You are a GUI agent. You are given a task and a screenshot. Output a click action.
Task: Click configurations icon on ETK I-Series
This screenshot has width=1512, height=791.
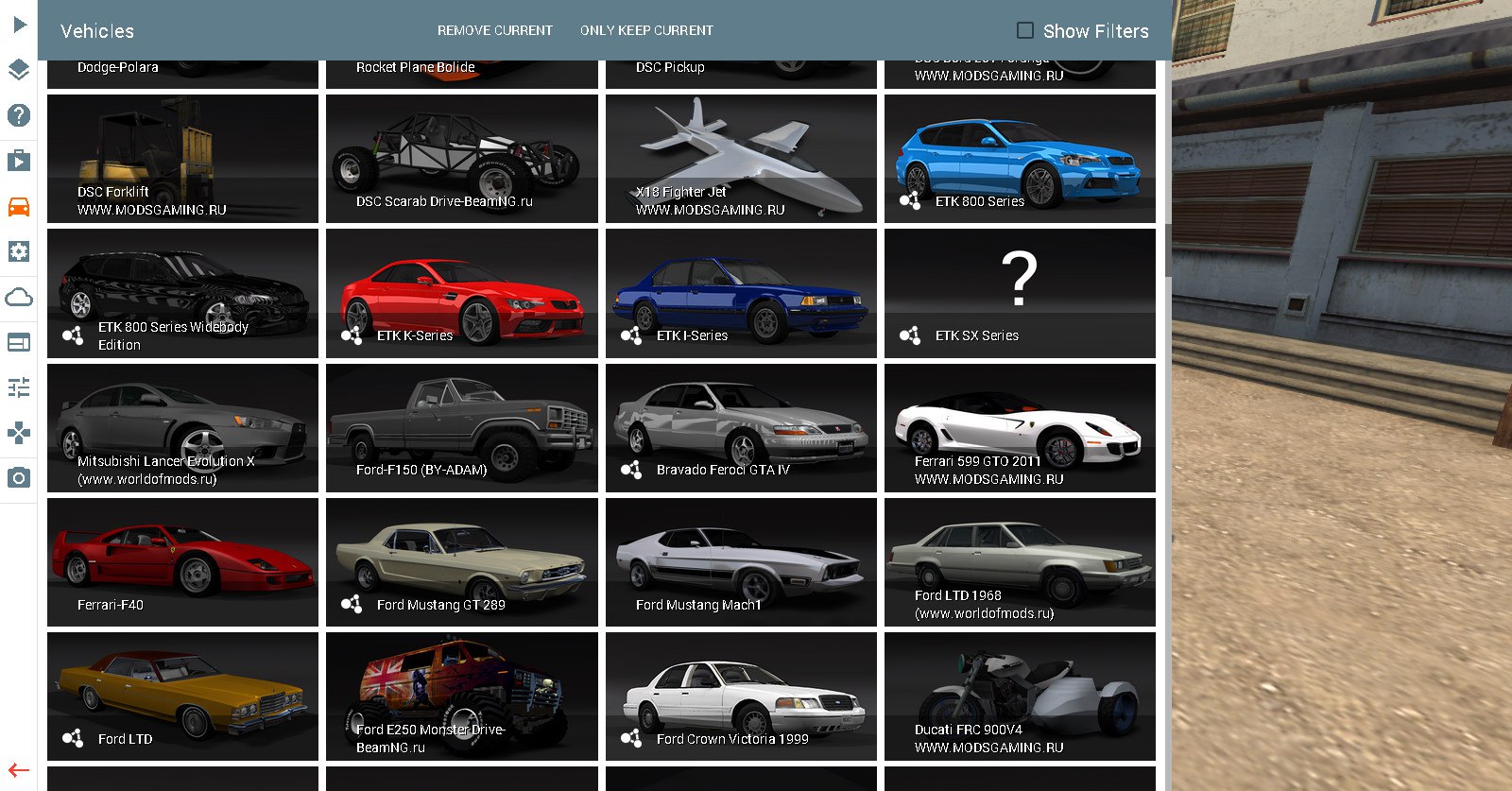(631, 335)
